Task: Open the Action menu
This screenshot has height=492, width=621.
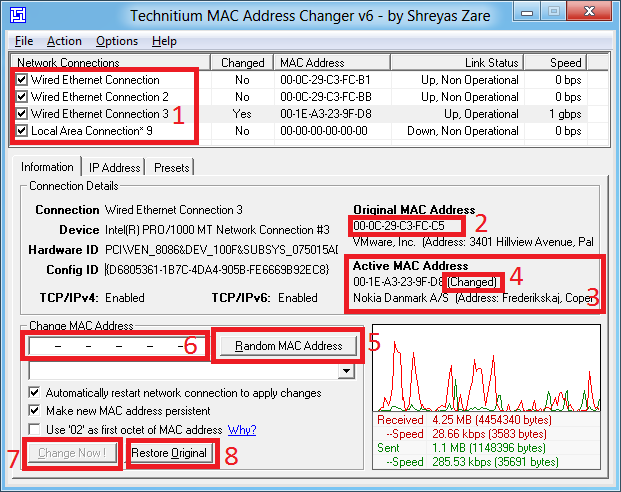Action: pyautogui.click(x=64, y=41)
